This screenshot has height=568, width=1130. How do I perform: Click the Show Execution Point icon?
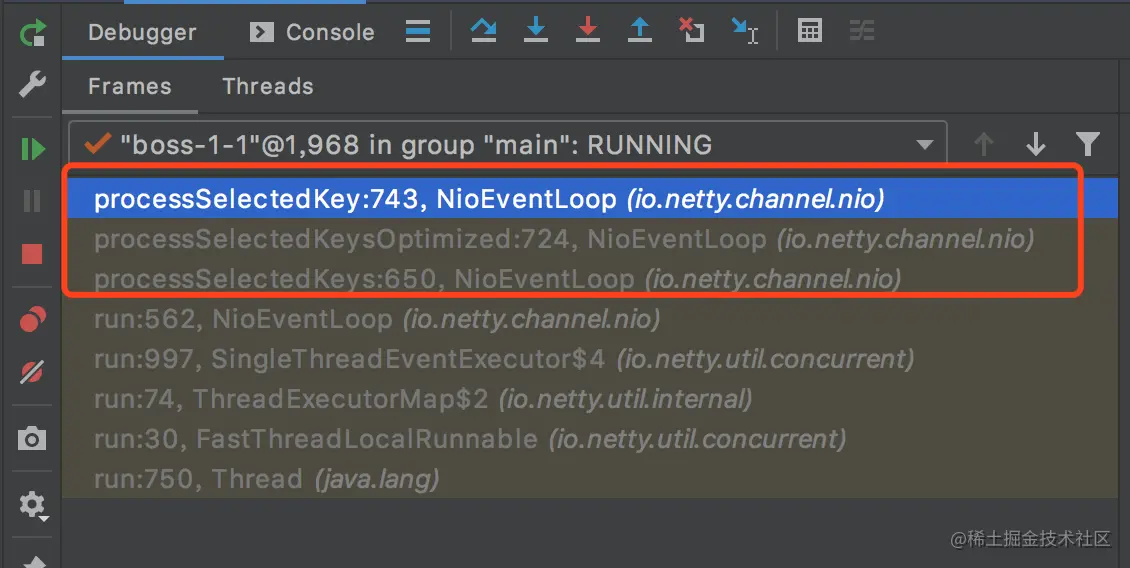point(418,31)
